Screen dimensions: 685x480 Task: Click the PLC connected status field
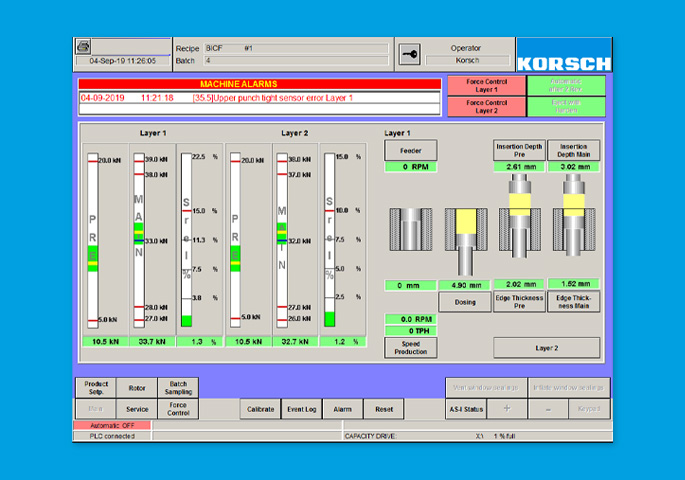112,436
